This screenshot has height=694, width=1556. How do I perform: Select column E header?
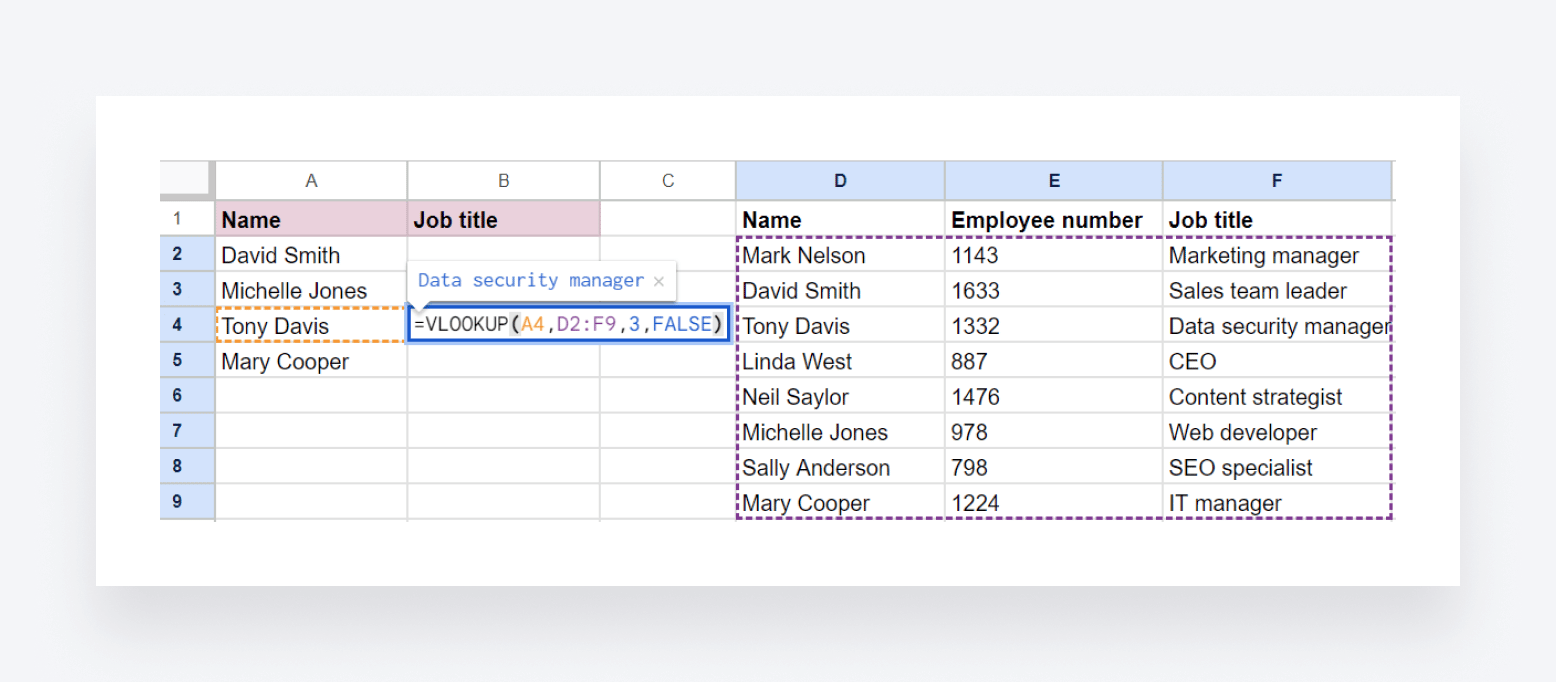point(1054,181)
